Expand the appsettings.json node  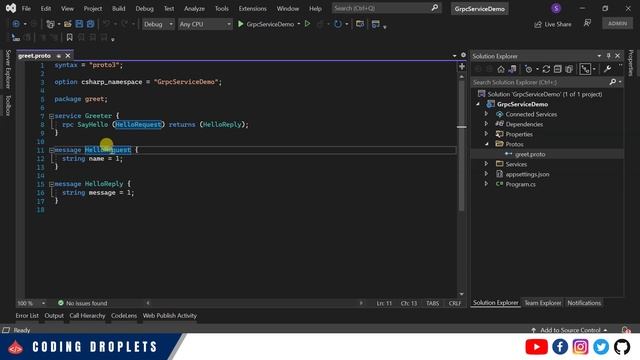[x=486, y=174]
